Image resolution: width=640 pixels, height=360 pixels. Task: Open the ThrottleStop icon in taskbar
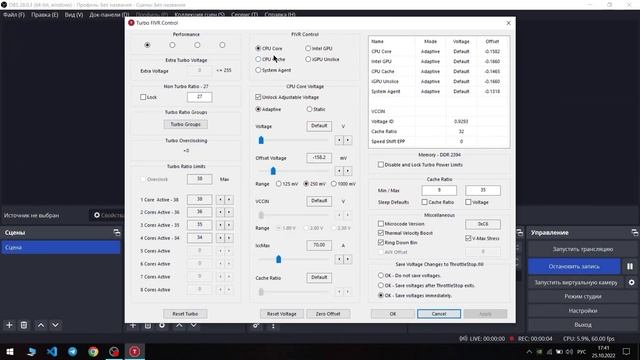134,351
